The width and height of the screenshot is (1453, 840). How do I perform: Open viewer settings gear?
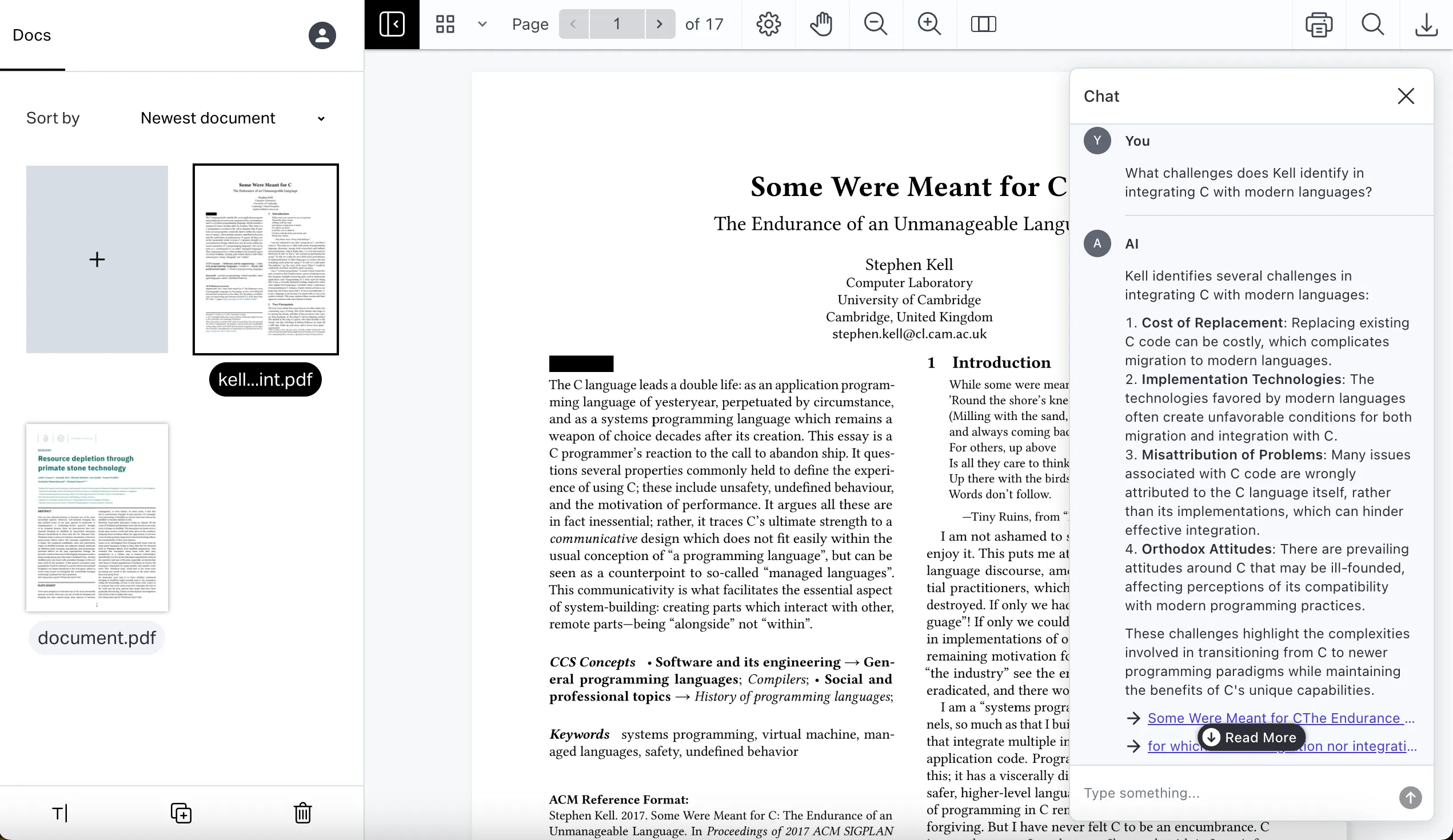[x=768, y=24]
